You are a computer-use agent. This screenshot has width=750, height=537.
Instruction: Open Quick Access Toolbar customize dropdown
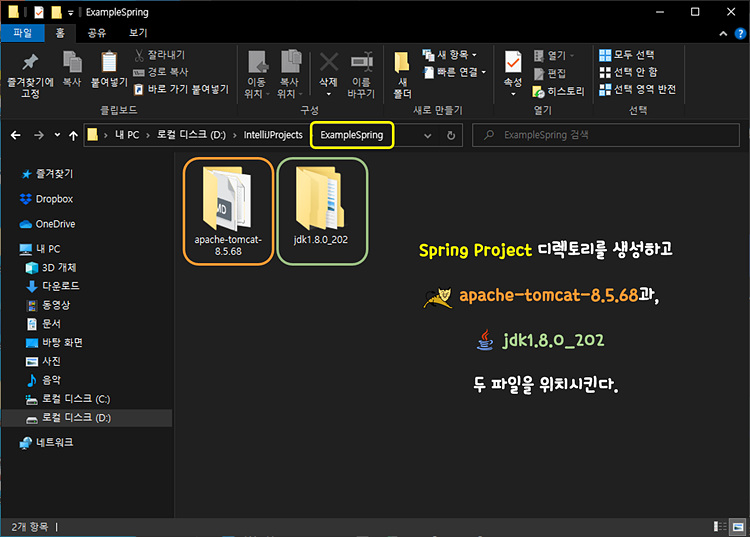coord(71,13)
